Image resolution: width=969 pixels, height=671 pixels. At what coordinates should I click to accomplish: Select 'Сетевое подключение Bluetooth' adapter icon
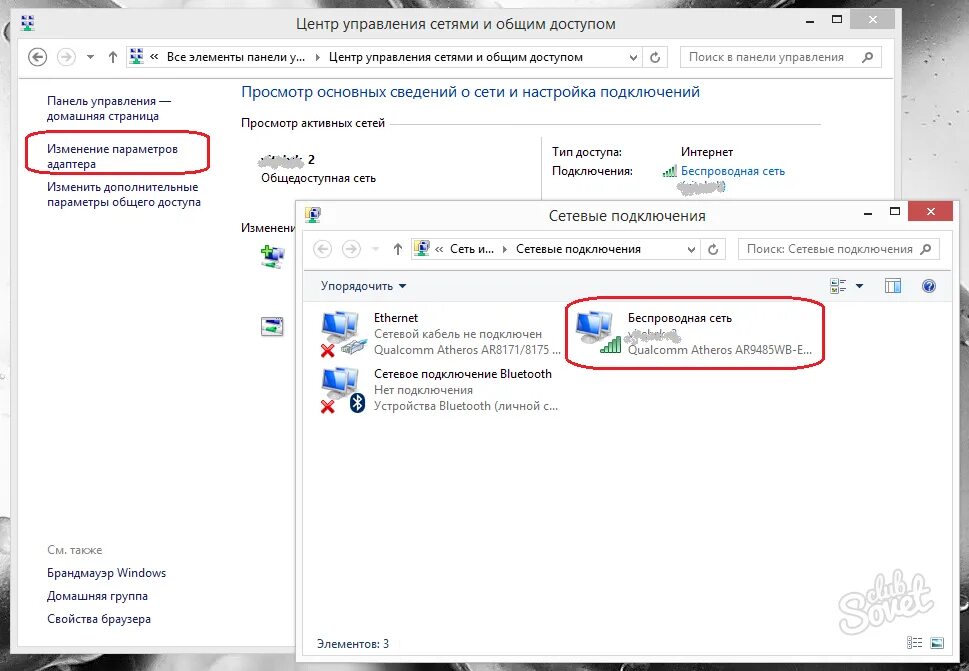(344, 390)
